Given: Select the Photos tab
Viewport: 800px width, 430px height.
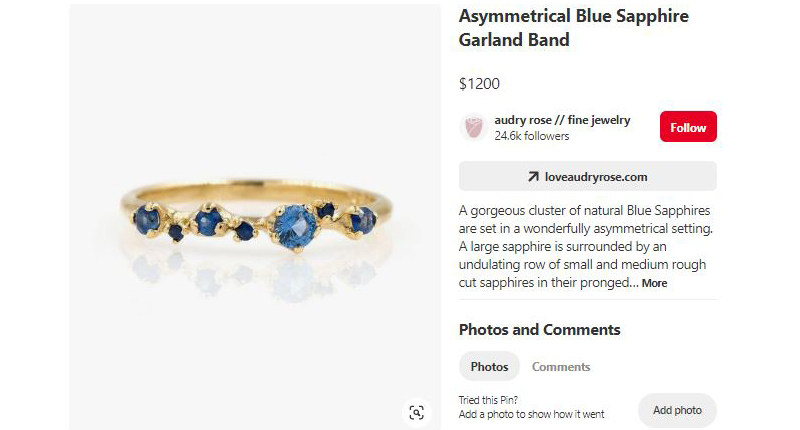Looking at the screenshot, I should (489, 366).
